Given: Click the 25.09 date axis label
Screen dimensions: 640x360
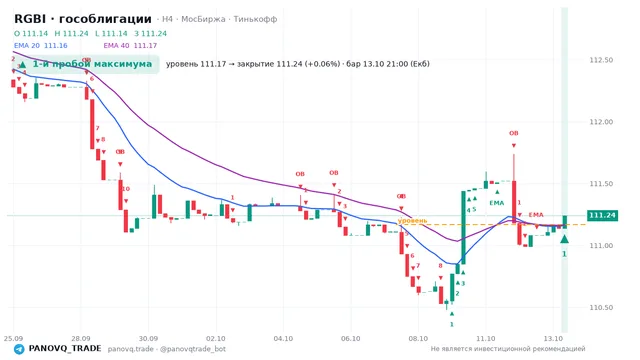Looking at the screenshot, I should (13, 339).
